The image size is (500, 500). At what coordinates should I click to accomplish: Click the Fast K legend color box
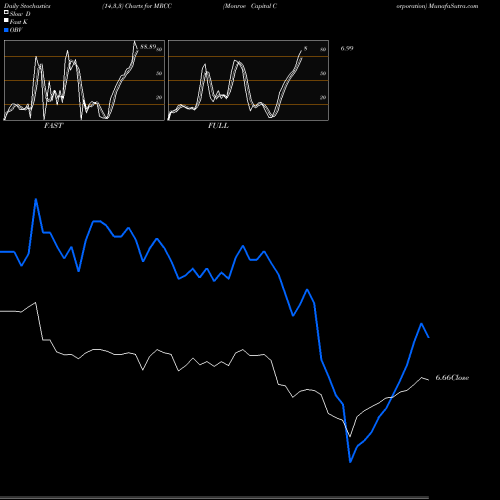click(x=6, y=20)
